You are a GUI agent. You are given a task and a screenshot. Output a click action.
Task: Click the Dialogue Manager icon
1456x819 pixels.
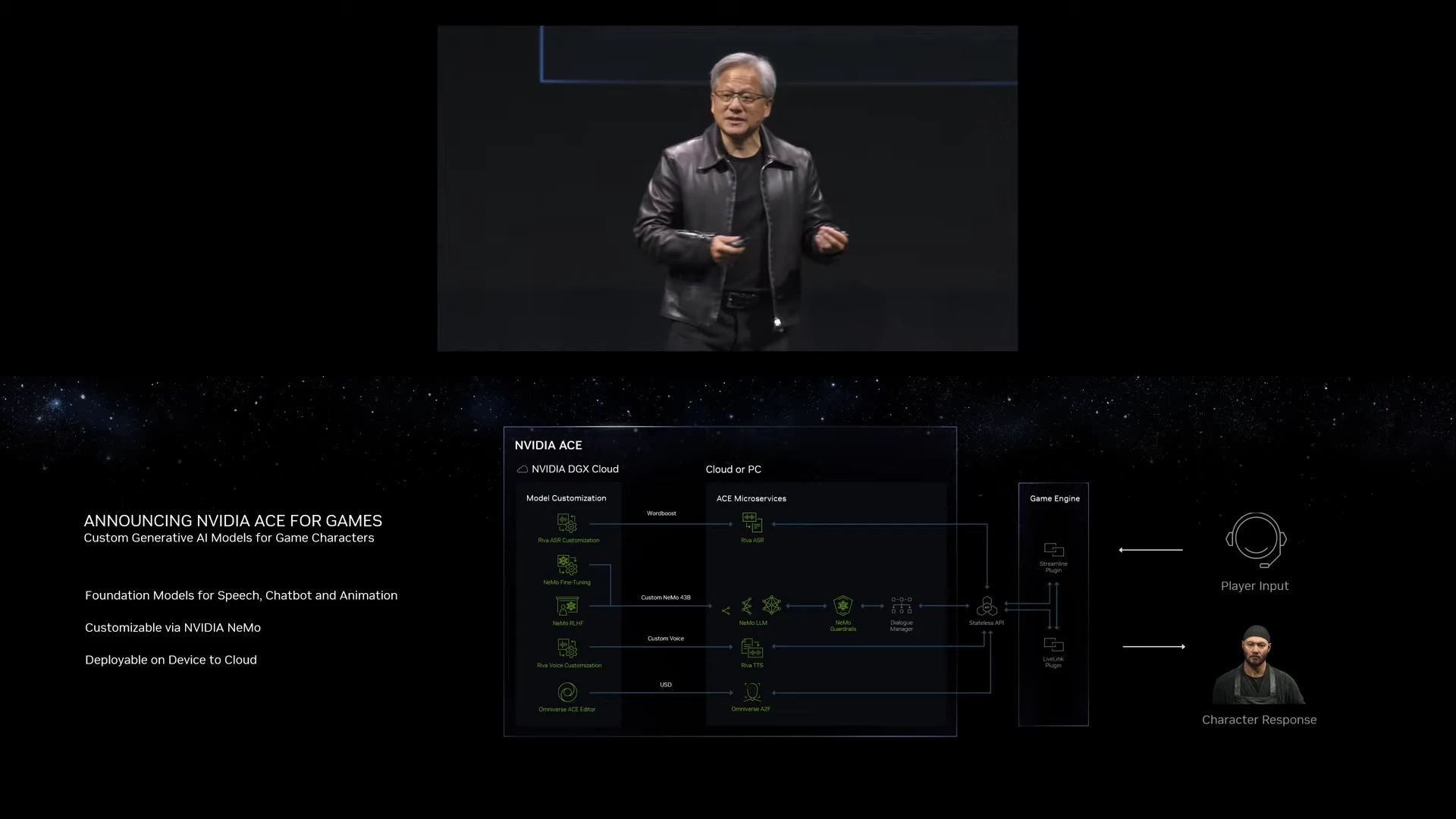[902, 605]
